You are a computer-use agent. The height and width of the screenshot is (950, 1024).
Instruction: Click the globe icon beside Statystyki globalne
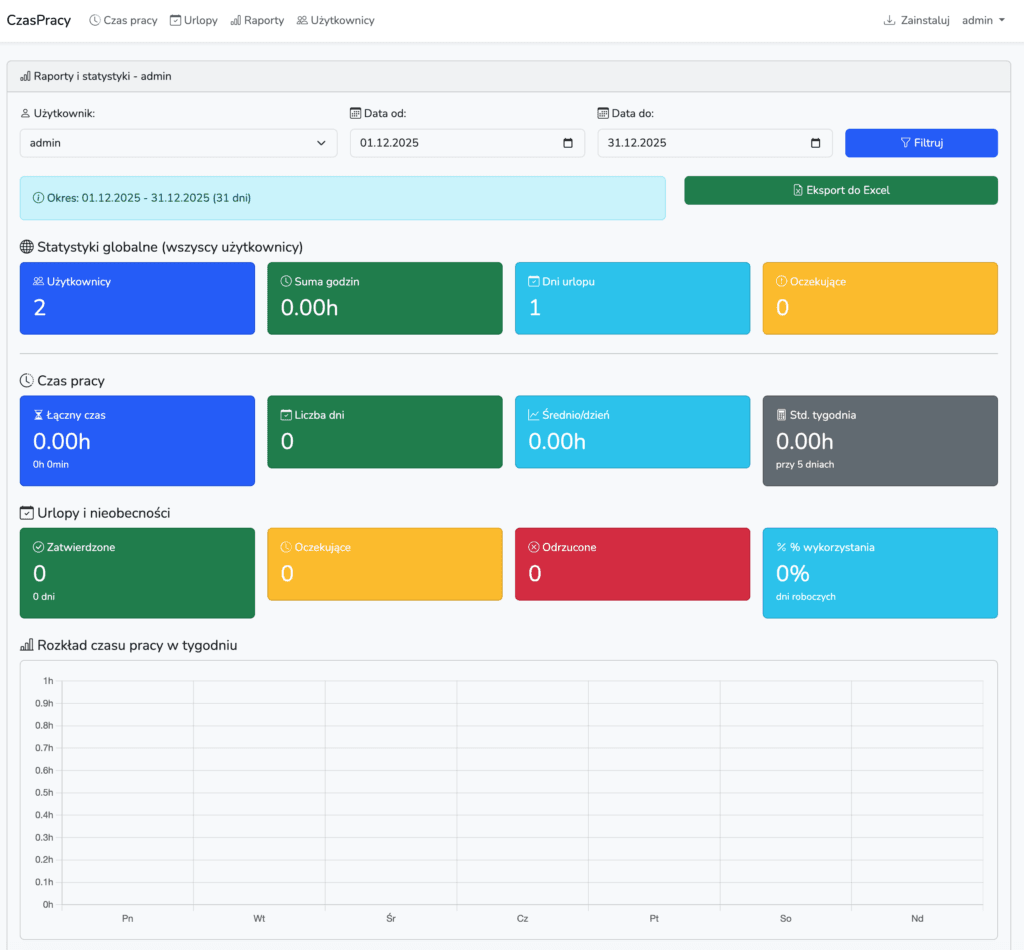pos(27,247)
